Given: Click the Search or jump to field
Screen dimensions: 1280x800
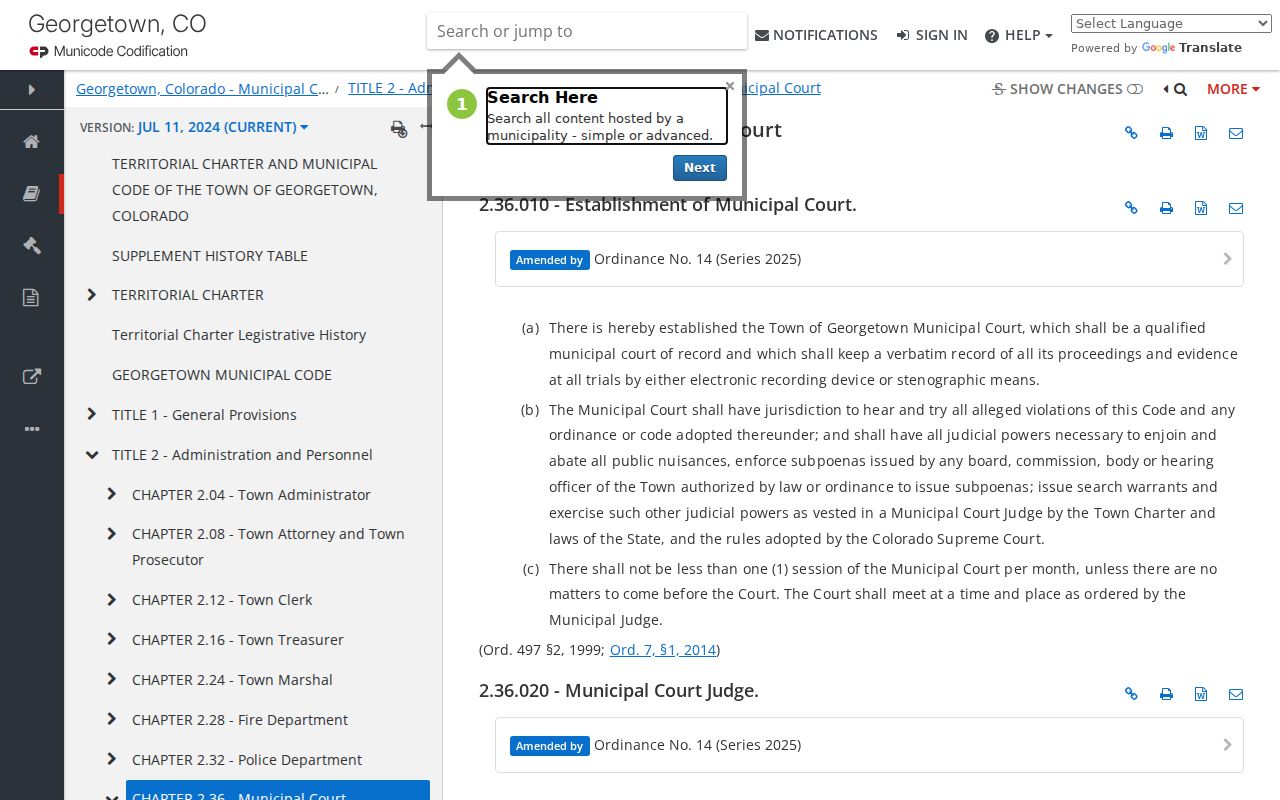Looking at the screenshot, I should 587,31.
